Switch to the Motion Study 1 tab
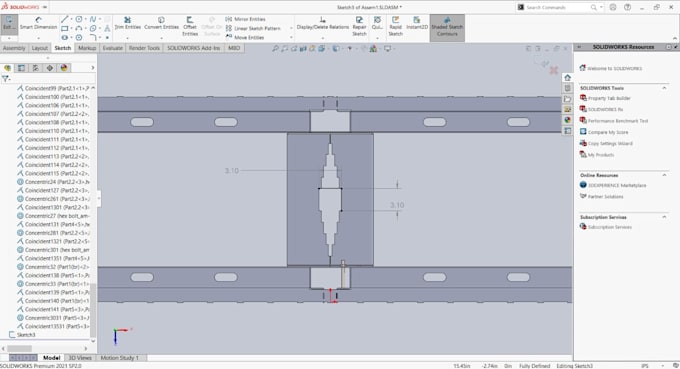The height and width of the screenshot is (369, 680). click(x=120, y=358)
